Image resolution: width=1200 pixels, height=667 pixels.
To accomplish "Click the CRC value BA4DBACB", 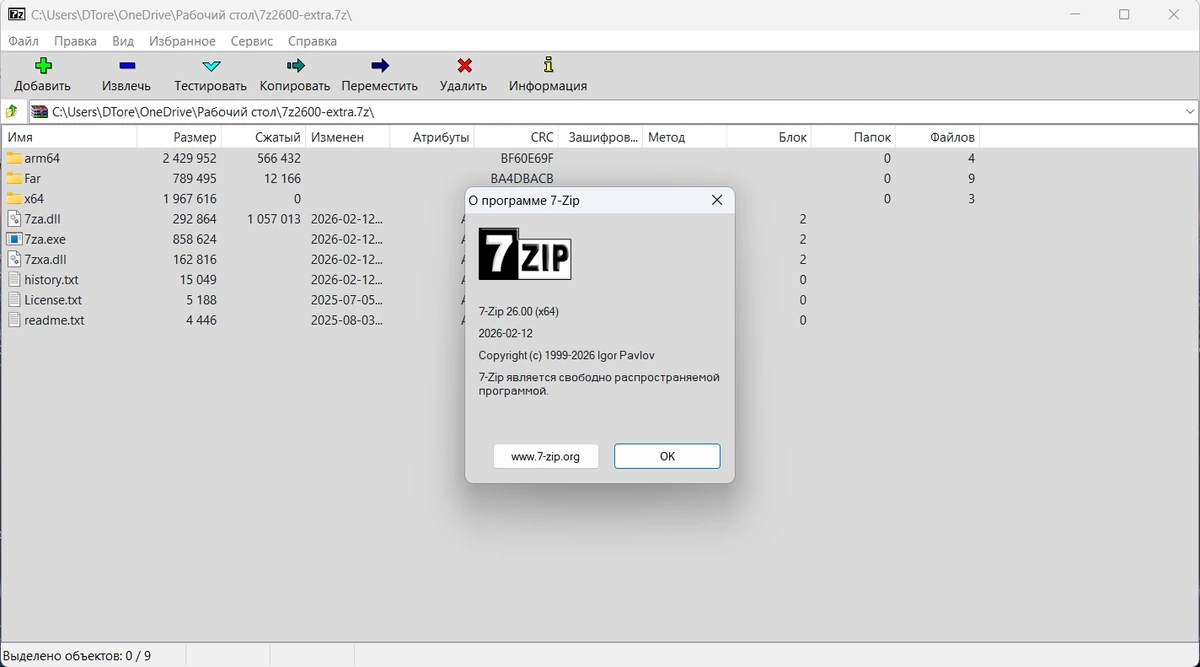I will coord(522,178).
